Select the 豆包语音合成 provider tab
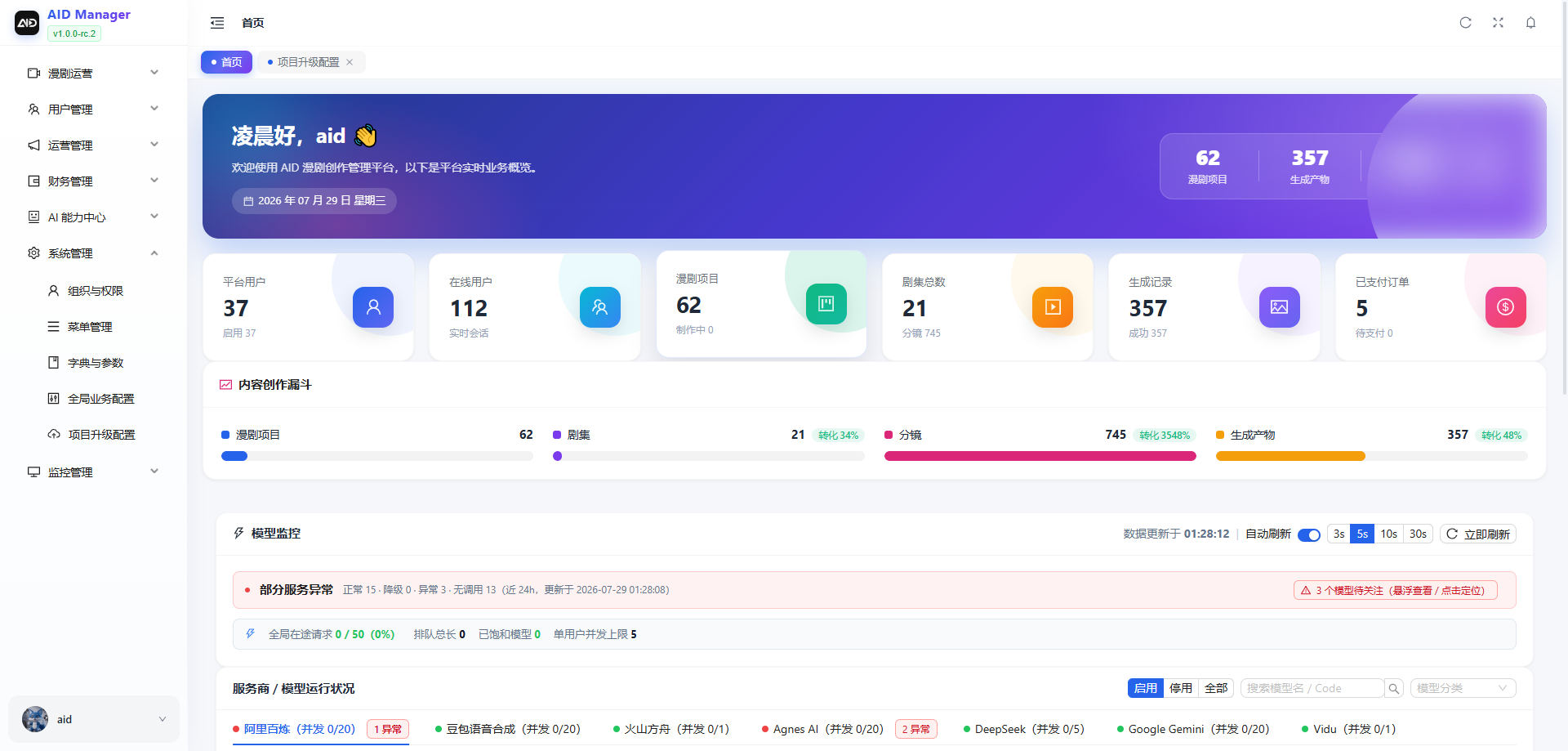 coord(507,729)
